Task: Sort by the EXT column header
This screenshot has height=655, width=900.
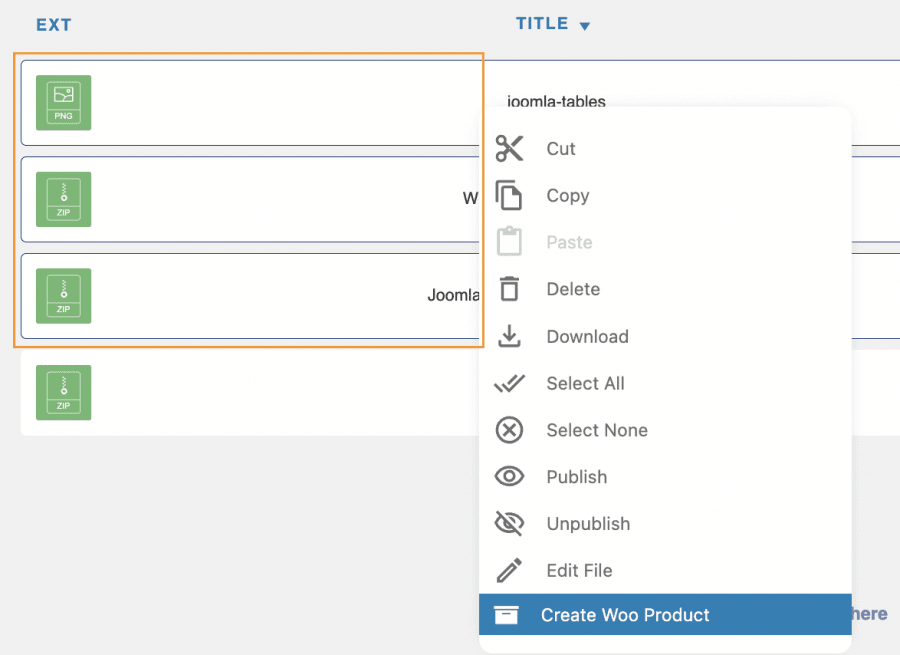Action: pyautogui.click(x=54, y=25)
